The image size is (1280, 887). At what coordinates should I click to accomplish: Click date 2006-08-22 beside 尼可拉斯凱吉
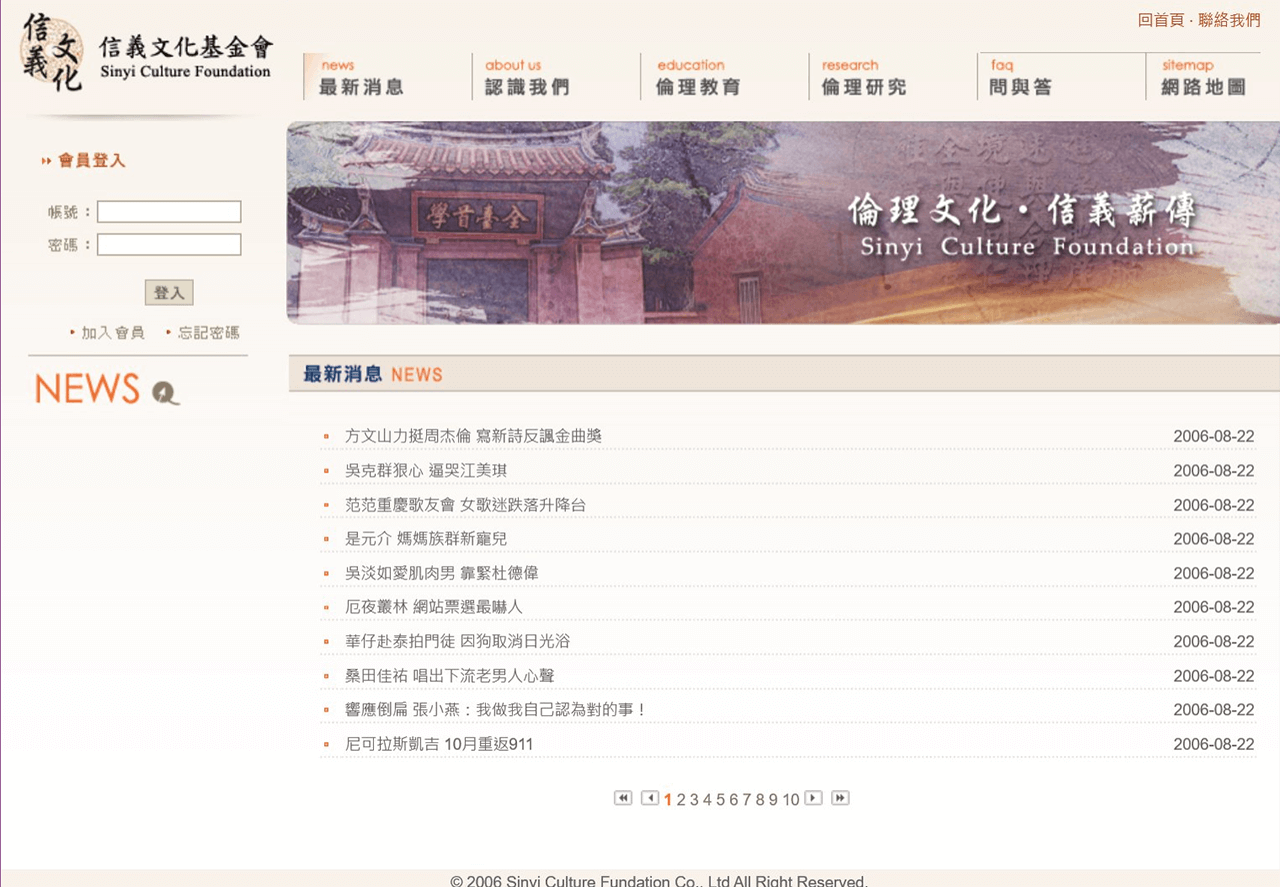[x=1214, y=744]
